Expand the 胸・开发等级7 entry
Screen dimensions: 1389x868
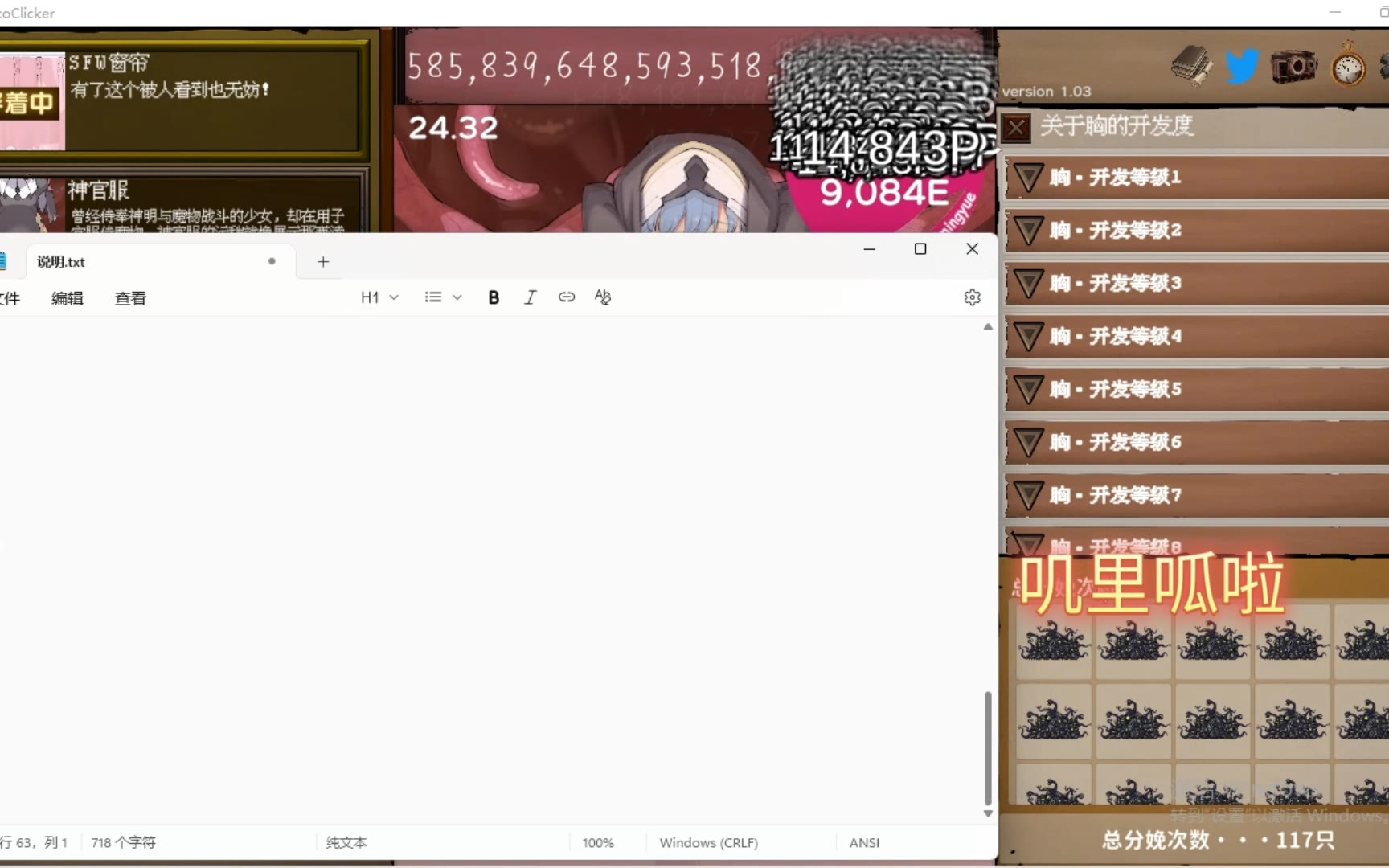click(x=1028, y=496)
